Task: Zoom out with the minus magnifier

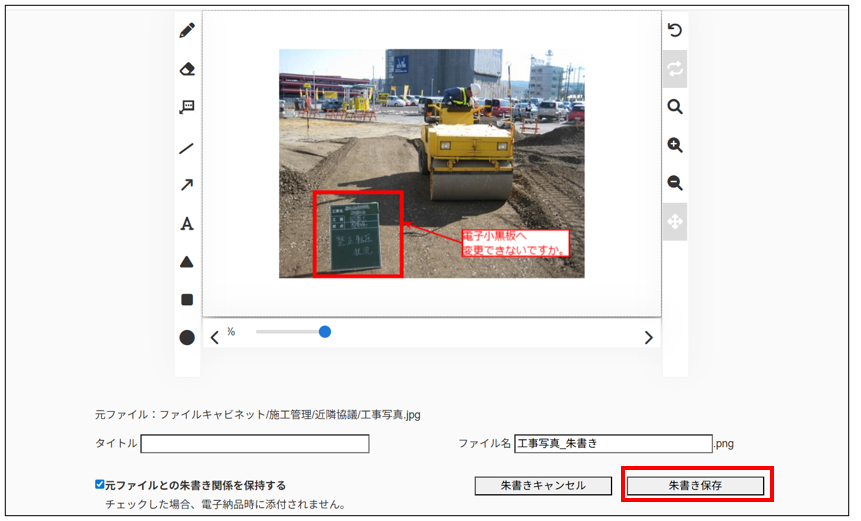Action: click(675, 184)
